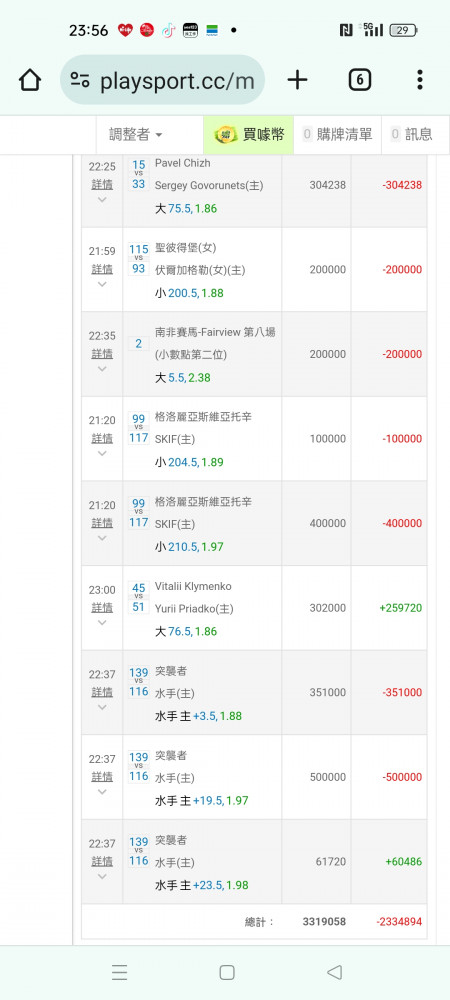Tap Android back navigation triangle
Image resolution: width=450 pixels, height=1000 pixels.
coord(335,972)
